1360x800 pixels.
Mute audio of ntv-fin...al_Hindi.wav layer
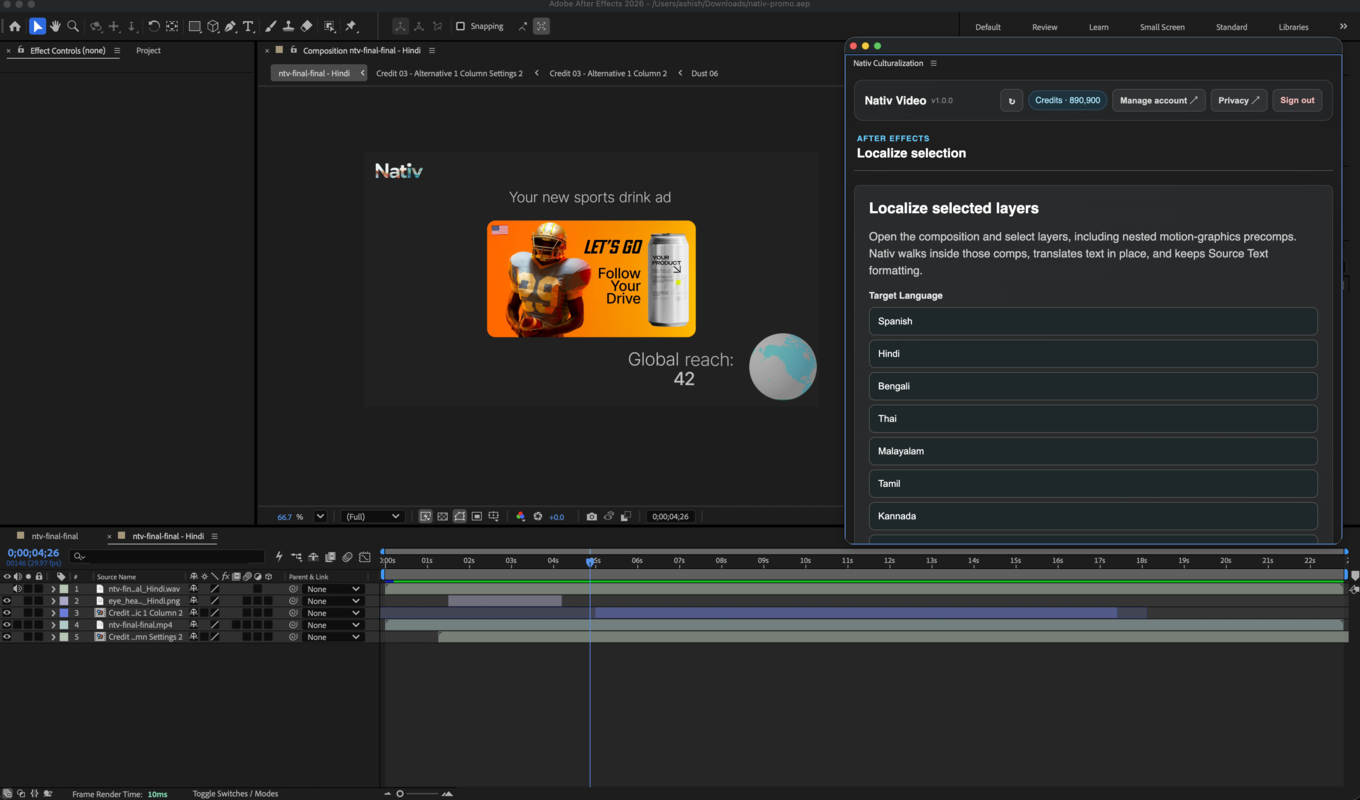17,589
